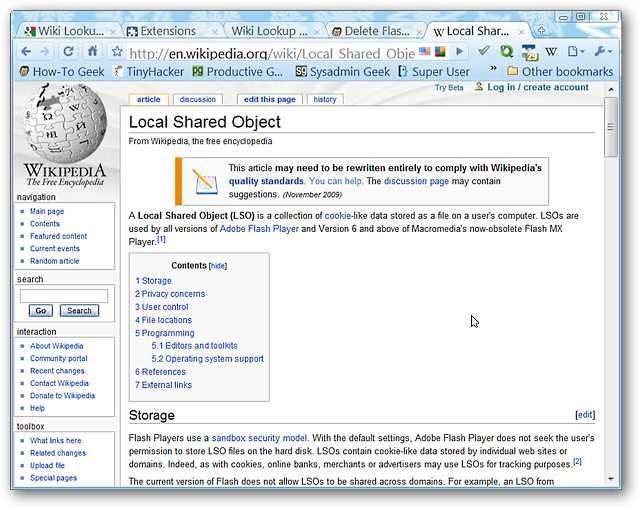This screenshot has height=508, width=640.
Task: Open the Super User bookmark
Action: [x=434, y=72]
